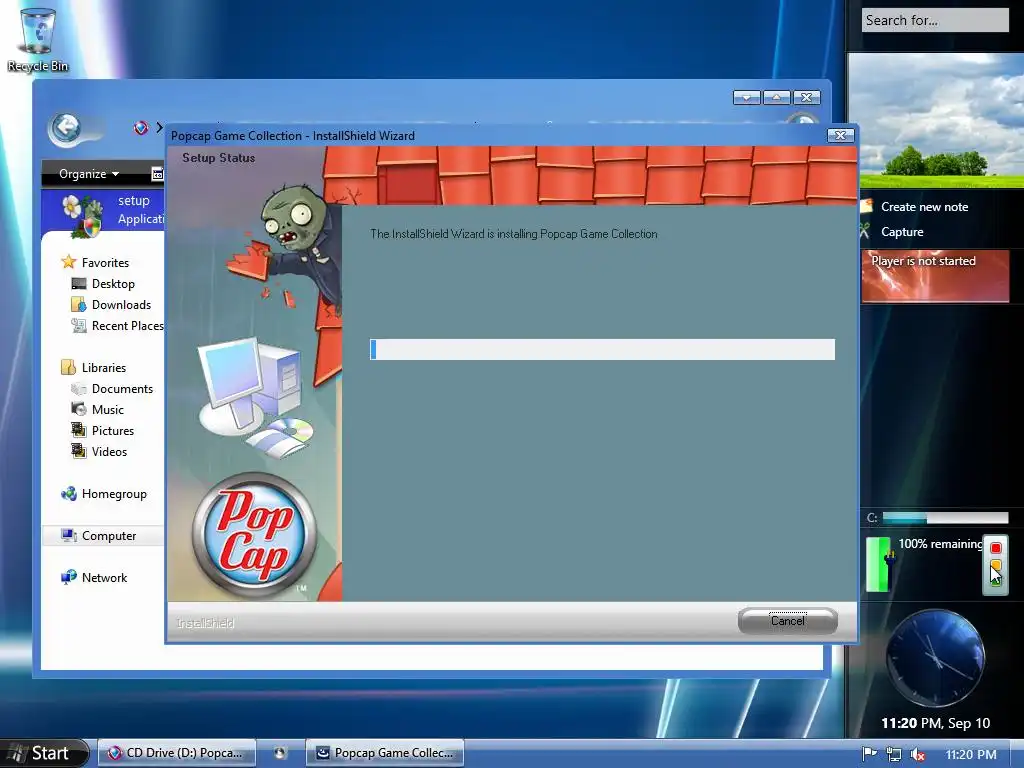This screenshot has width=1024, height=768.
Task: Click the setup application flower icon
Action: tap(82, 215)
